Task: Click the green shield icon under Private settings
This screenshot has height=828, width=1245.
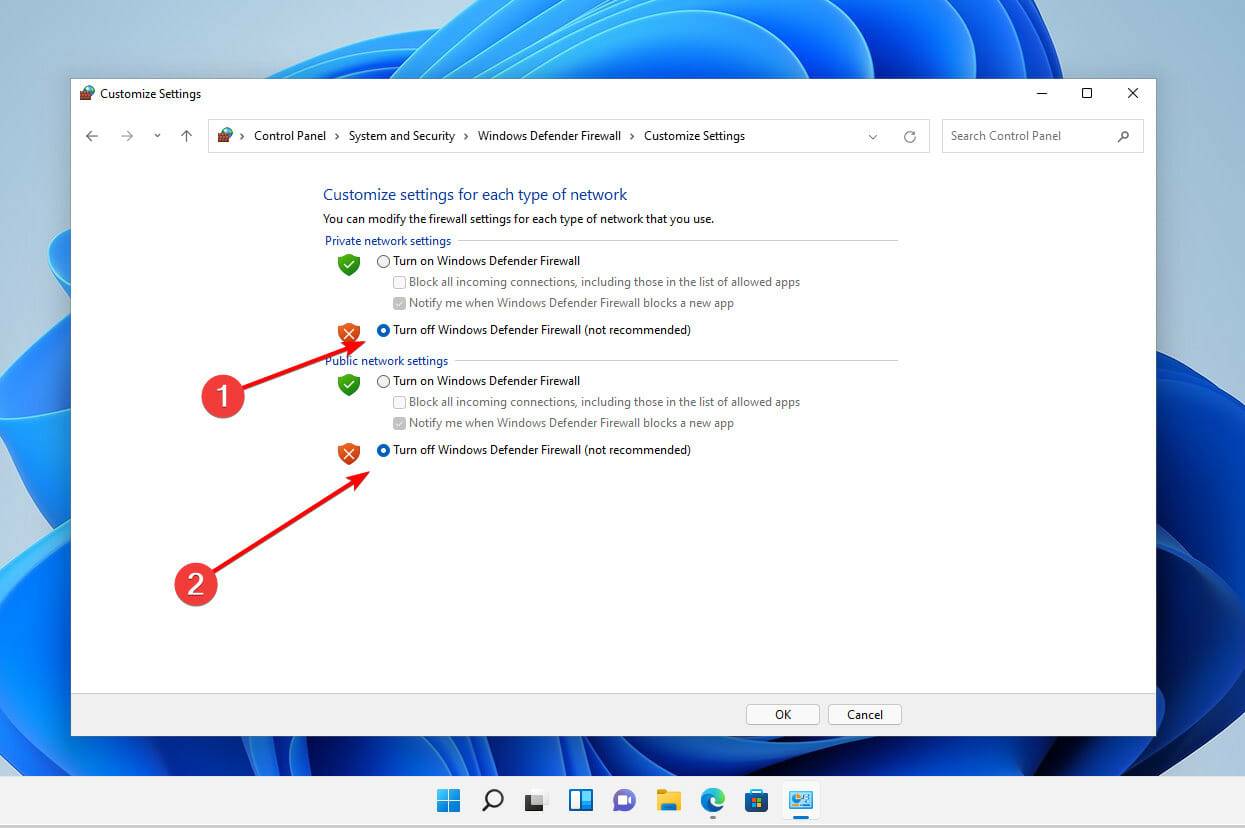Action: [x=348, y=265]
